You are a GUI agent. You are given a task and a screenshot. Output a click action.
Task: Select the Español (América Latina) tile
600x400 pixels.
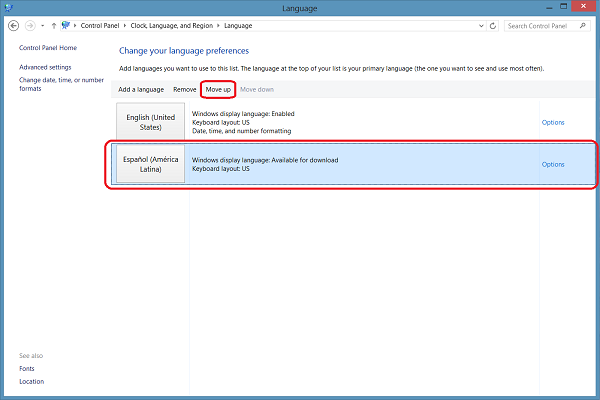click(x=150, y=164)
